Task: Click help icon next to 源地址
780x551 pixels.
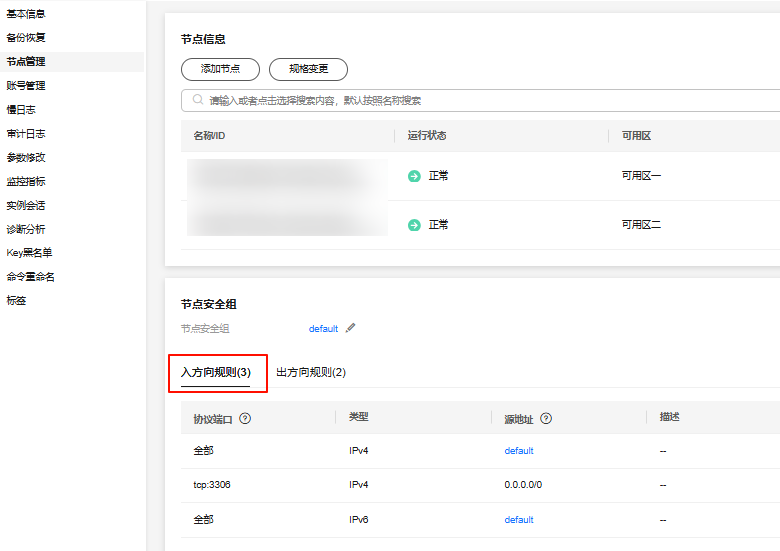Action: coord(546,419)
